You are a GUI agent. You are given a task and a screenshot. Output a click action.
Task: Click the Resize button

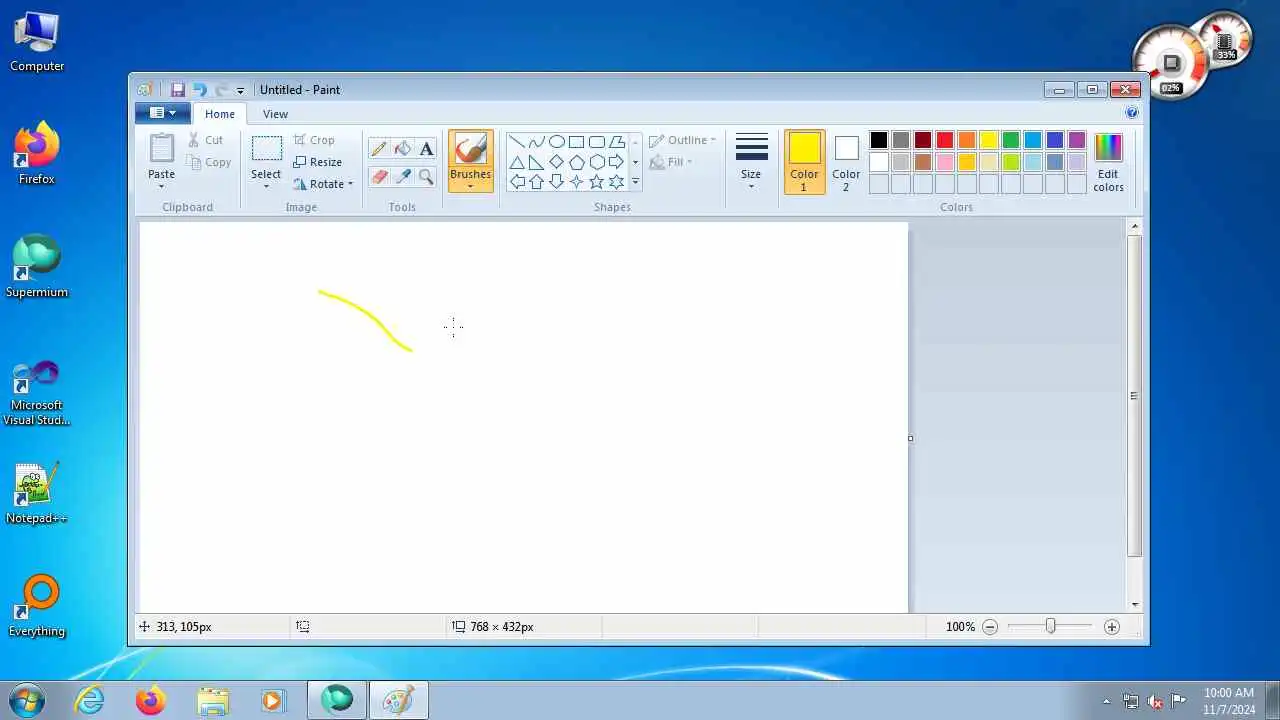pos(318,162)
